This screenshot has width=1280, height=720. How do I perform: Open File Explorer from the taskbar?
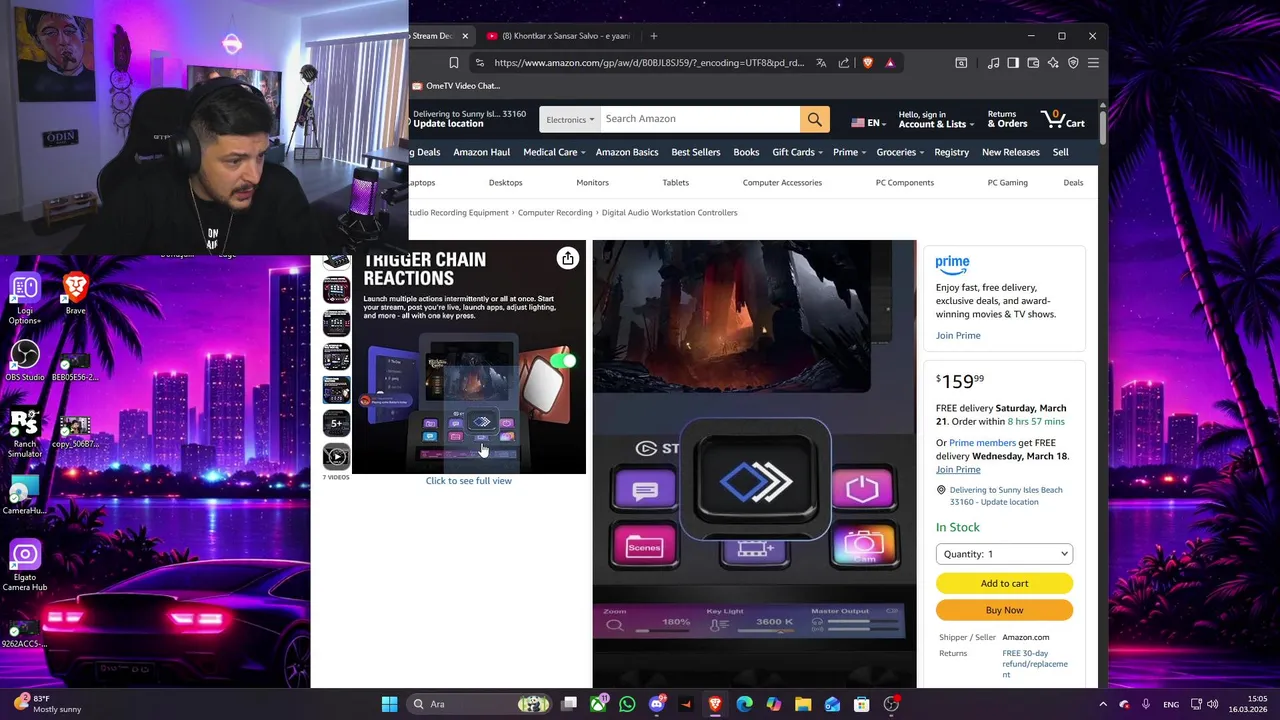[x=803, y=704]
